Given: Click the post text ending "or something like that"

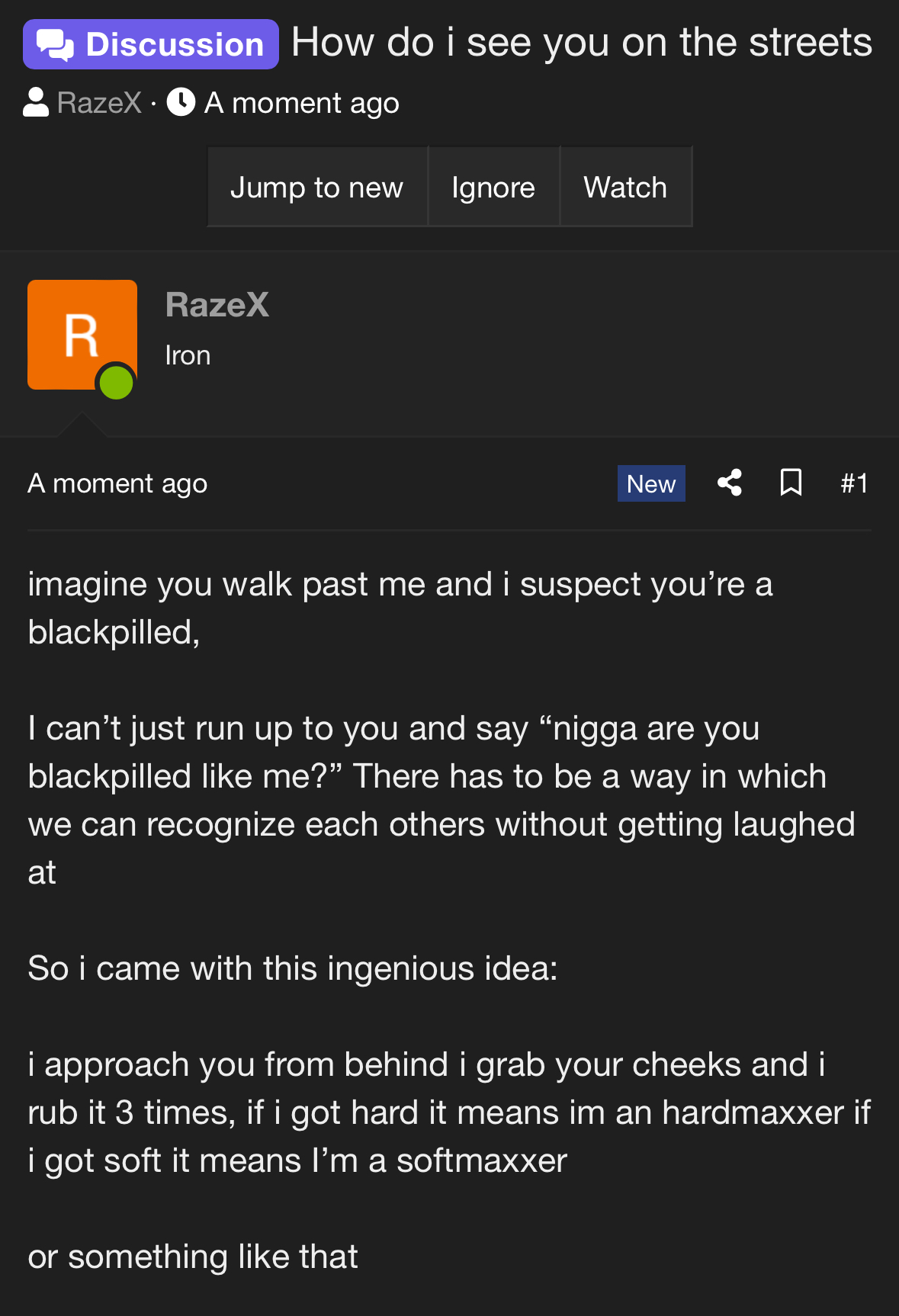Looking at the screenshot, I should tap(193, 1257).
